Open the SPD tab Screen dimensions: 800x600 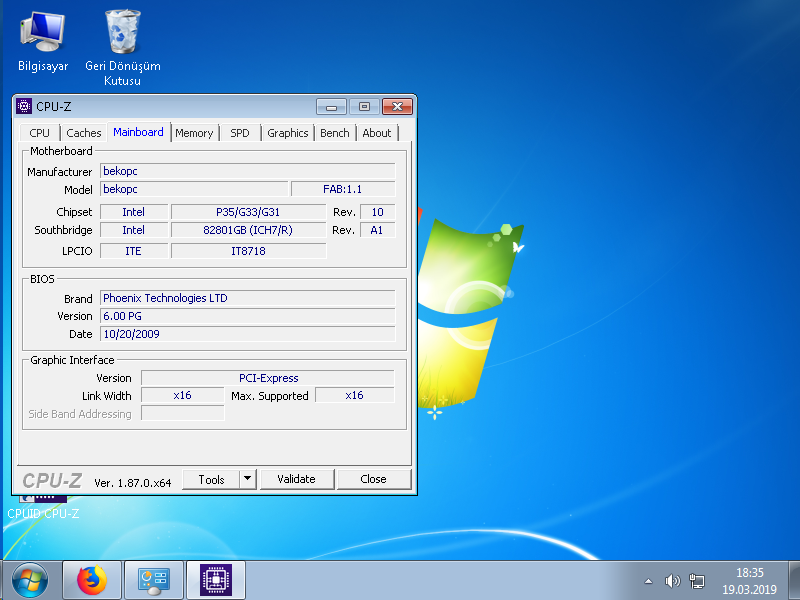[x=240, y=133]
